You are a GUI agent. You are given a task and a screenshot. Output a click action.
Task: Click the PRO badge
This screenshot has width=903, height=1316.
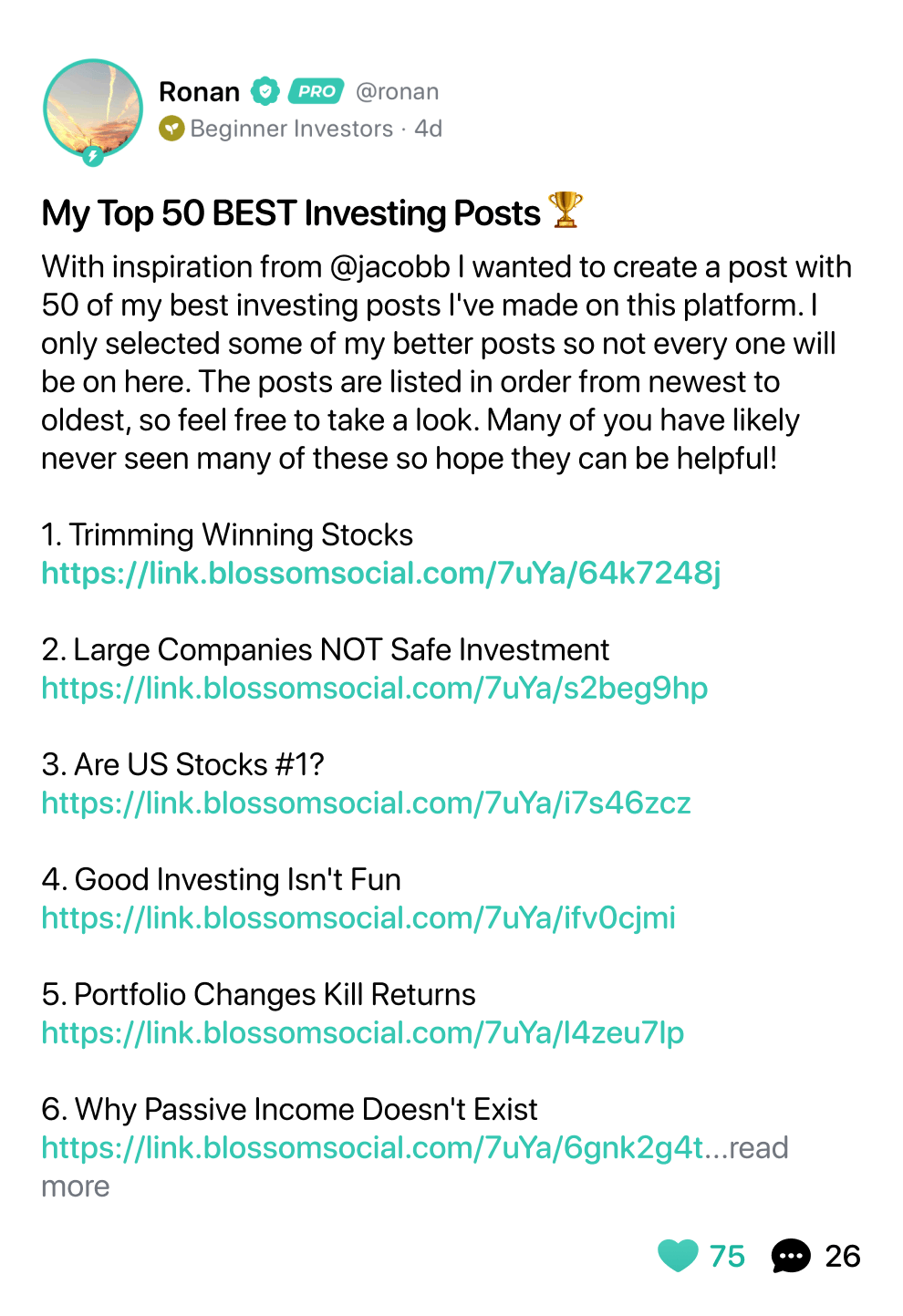click(x=317, y=91)
